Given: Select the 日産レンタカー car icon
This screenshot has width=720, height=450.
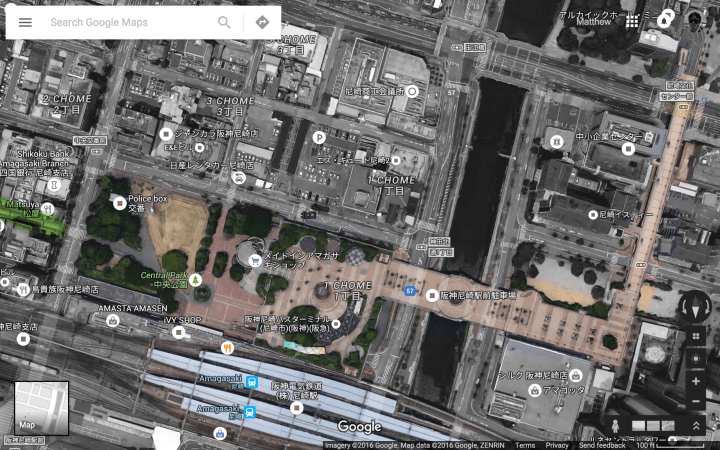Looking at the screenshot, I should tap(239, 178).
